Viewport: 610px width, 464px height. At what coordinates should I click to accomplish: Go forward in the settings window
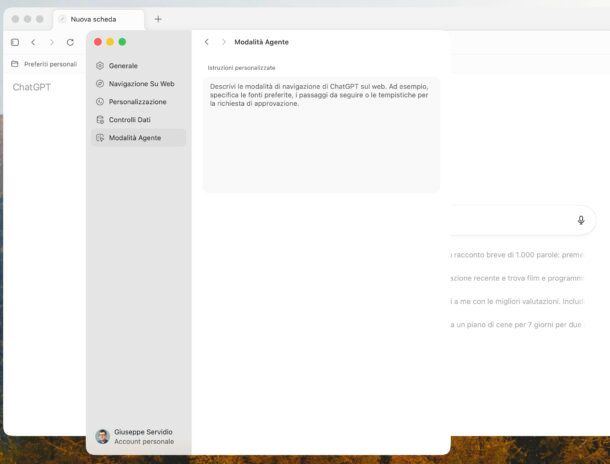223,42
